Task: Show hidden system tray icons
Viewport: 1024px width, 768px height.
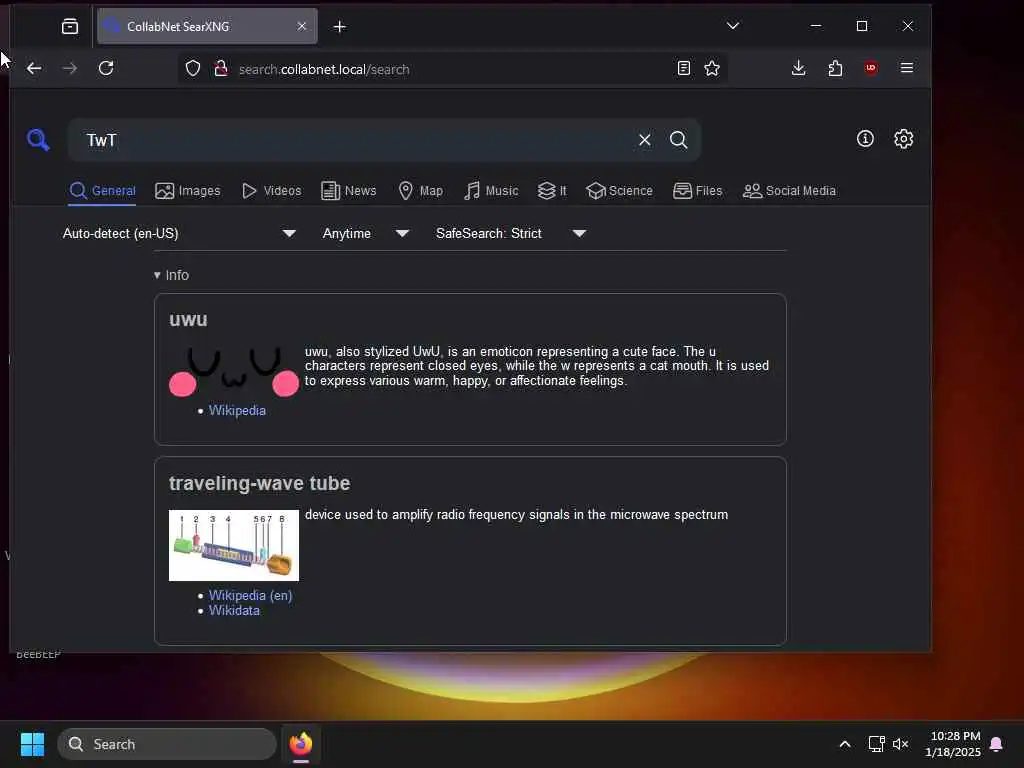Action: click(x=844, y=744)
